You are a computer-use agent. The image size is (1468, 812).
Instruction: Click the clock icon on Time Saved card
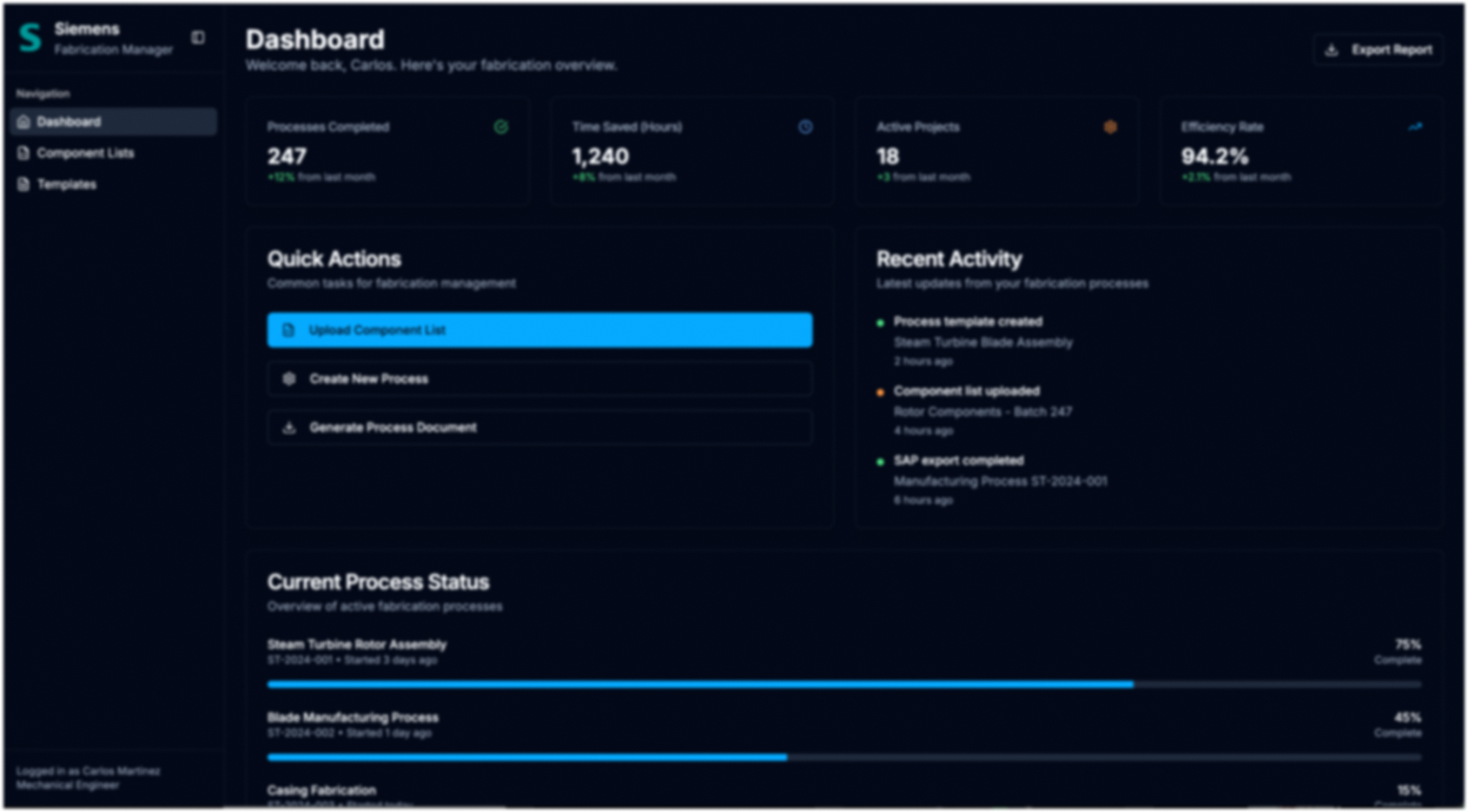805,127
